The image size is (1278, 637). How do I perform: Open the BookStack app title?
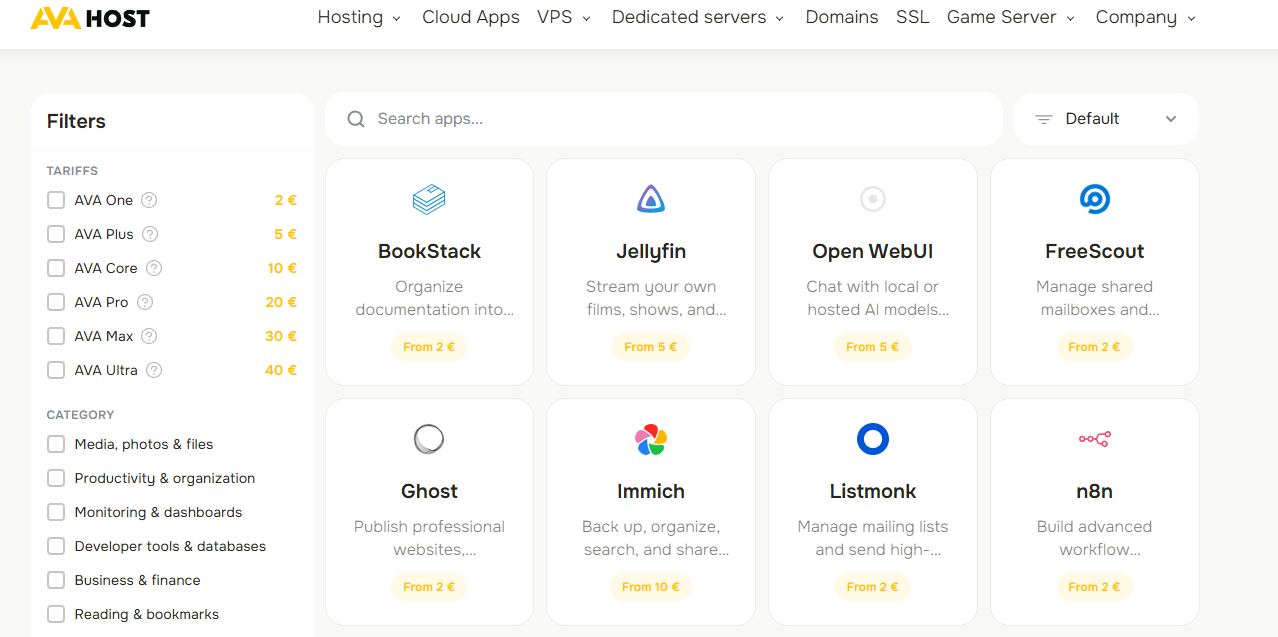click(429, 251)
